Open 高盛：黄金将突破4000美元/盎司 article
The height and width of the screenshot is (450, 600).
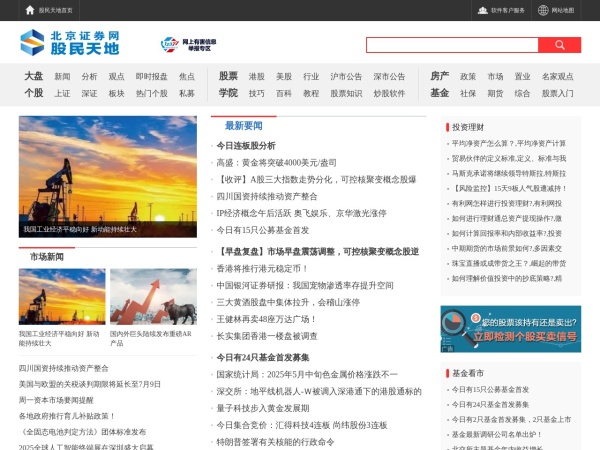point(276,163)
